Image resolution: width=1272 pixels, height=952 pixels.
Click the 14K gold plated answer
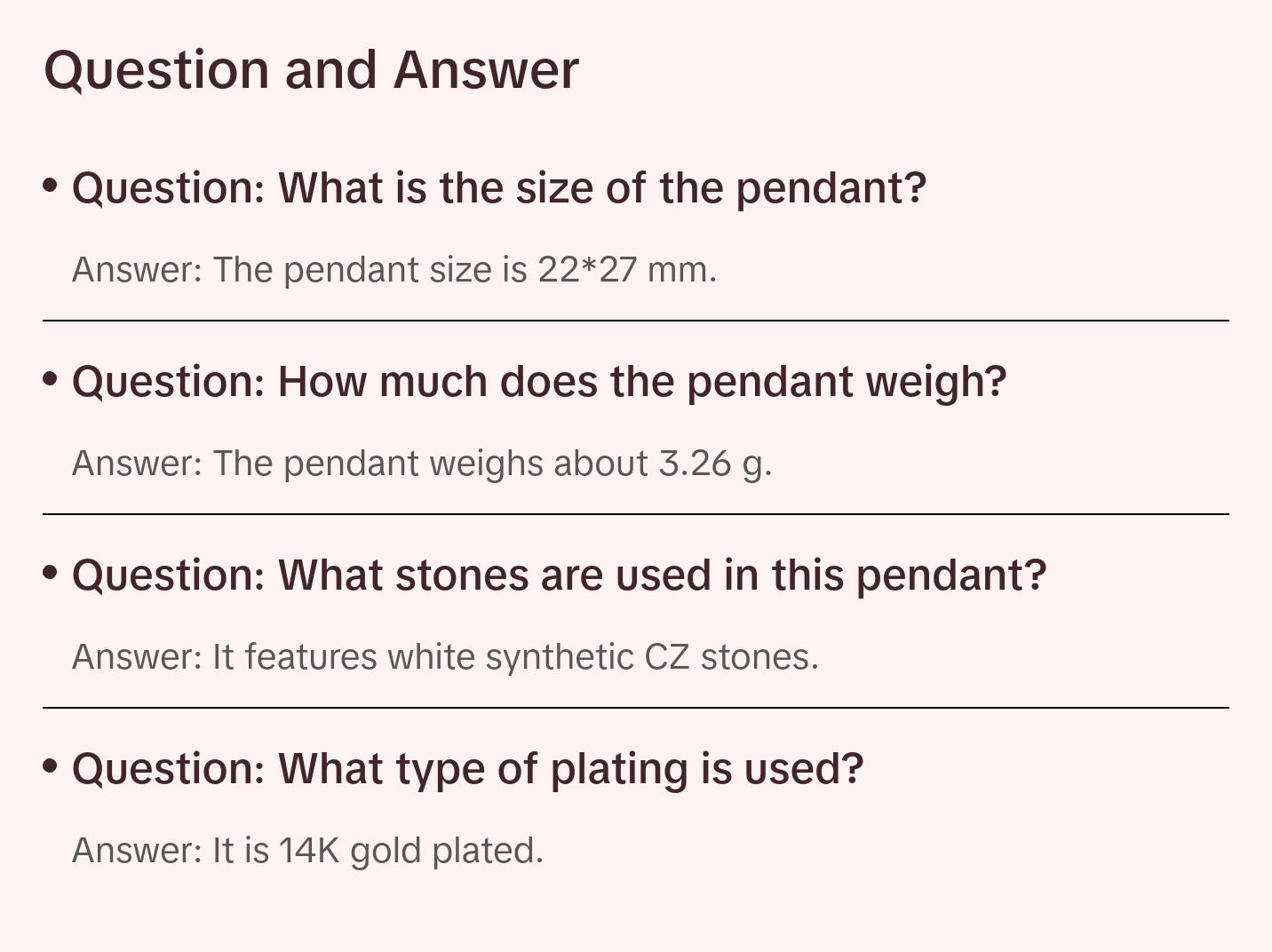point(307,851)
